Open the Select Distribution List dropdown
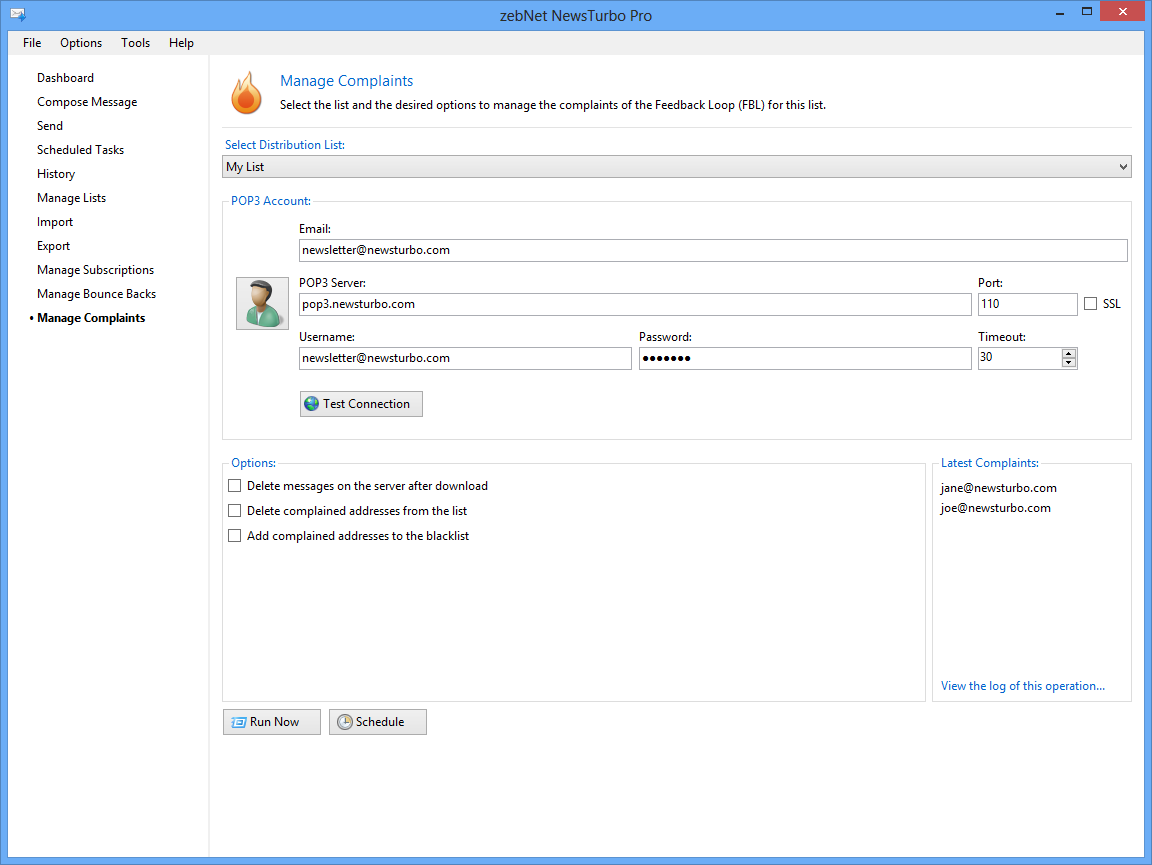 1123,167
